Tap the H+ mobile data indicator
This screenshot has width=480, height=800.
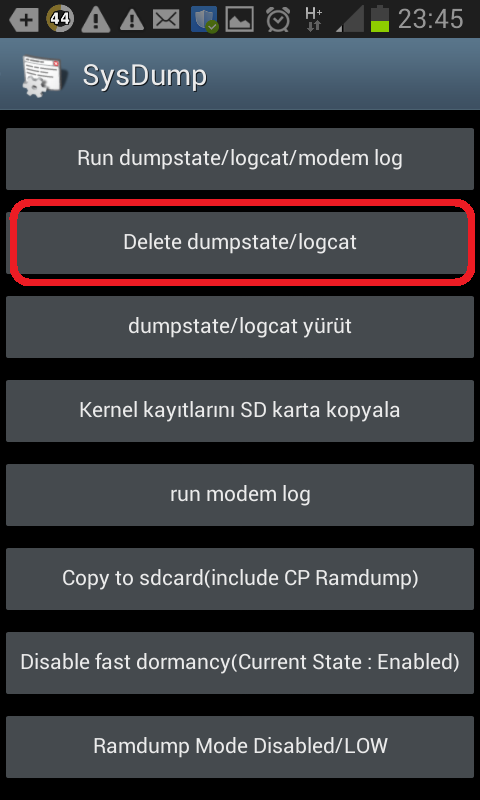(313, 20)
